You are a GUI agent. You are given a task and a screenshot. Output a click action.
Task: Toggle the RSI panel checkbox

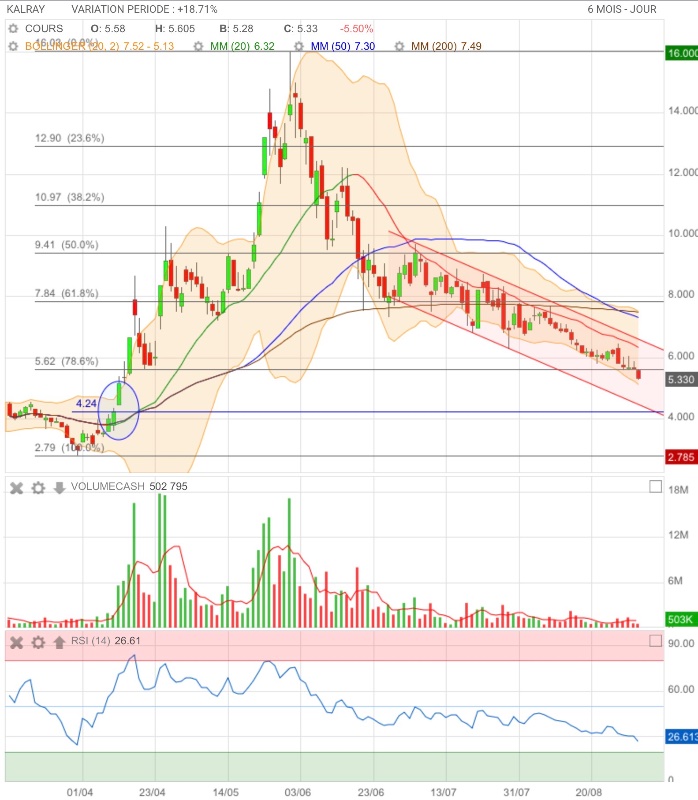pyautogui.click(x=656, y=641)
